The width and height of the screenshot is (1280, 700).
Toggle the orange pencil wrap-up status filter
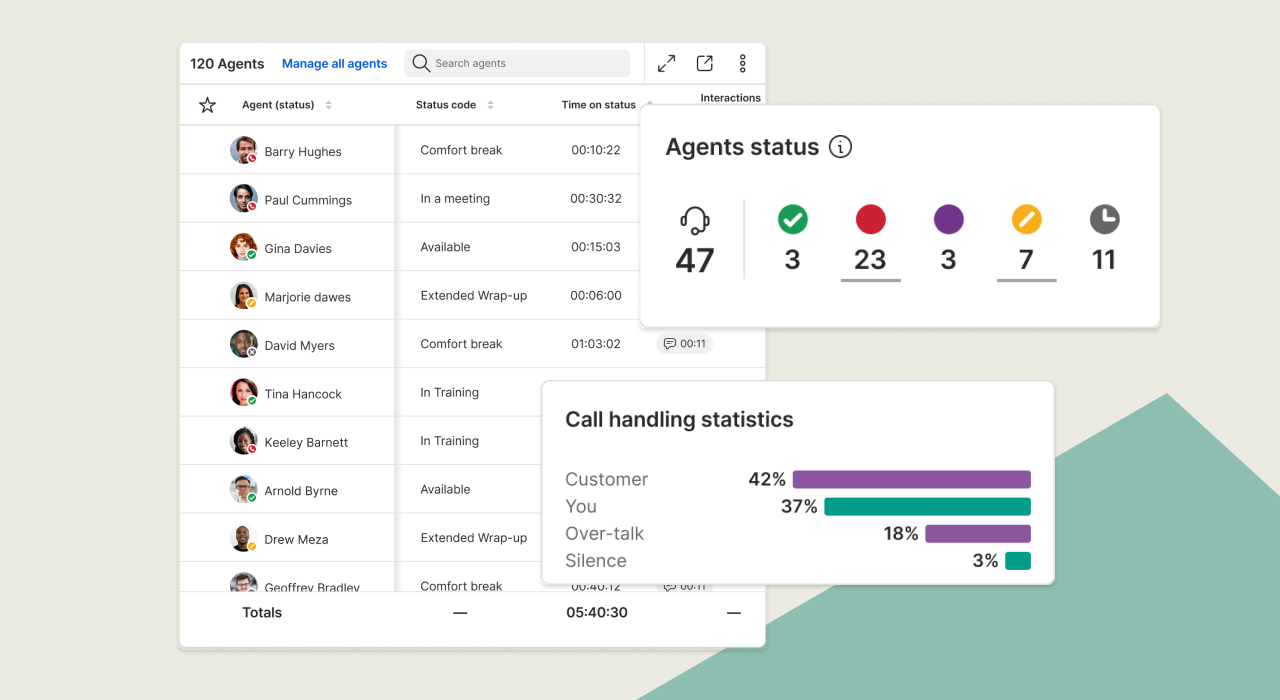(1026, 220)
